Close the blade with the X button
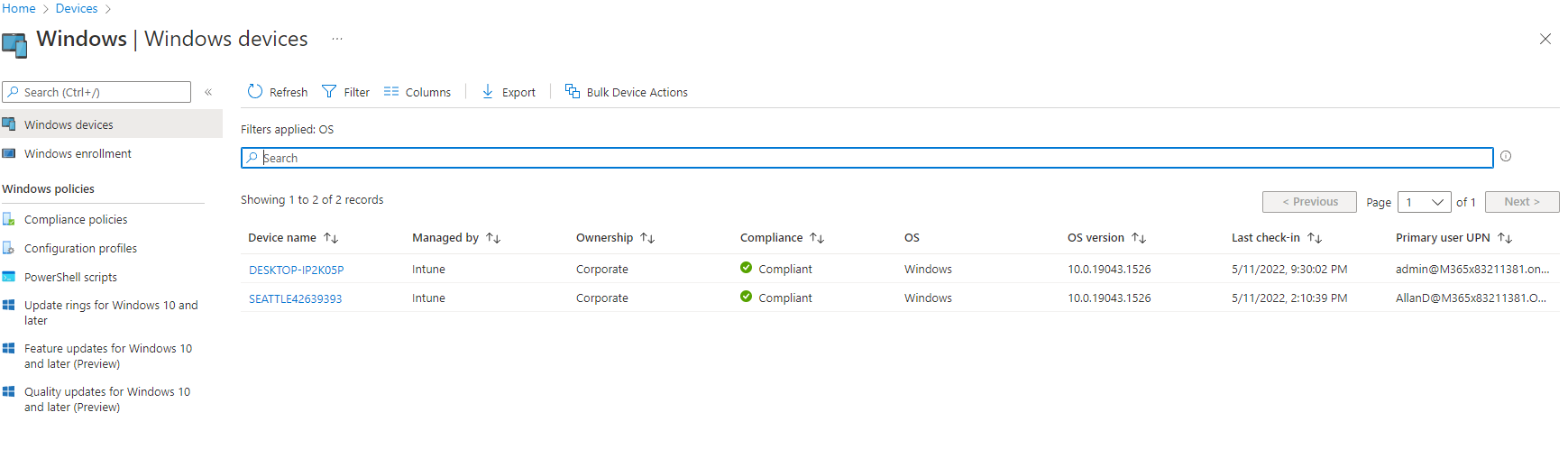The width and height of the screenshot is (1568, 449). [1545, 39]
